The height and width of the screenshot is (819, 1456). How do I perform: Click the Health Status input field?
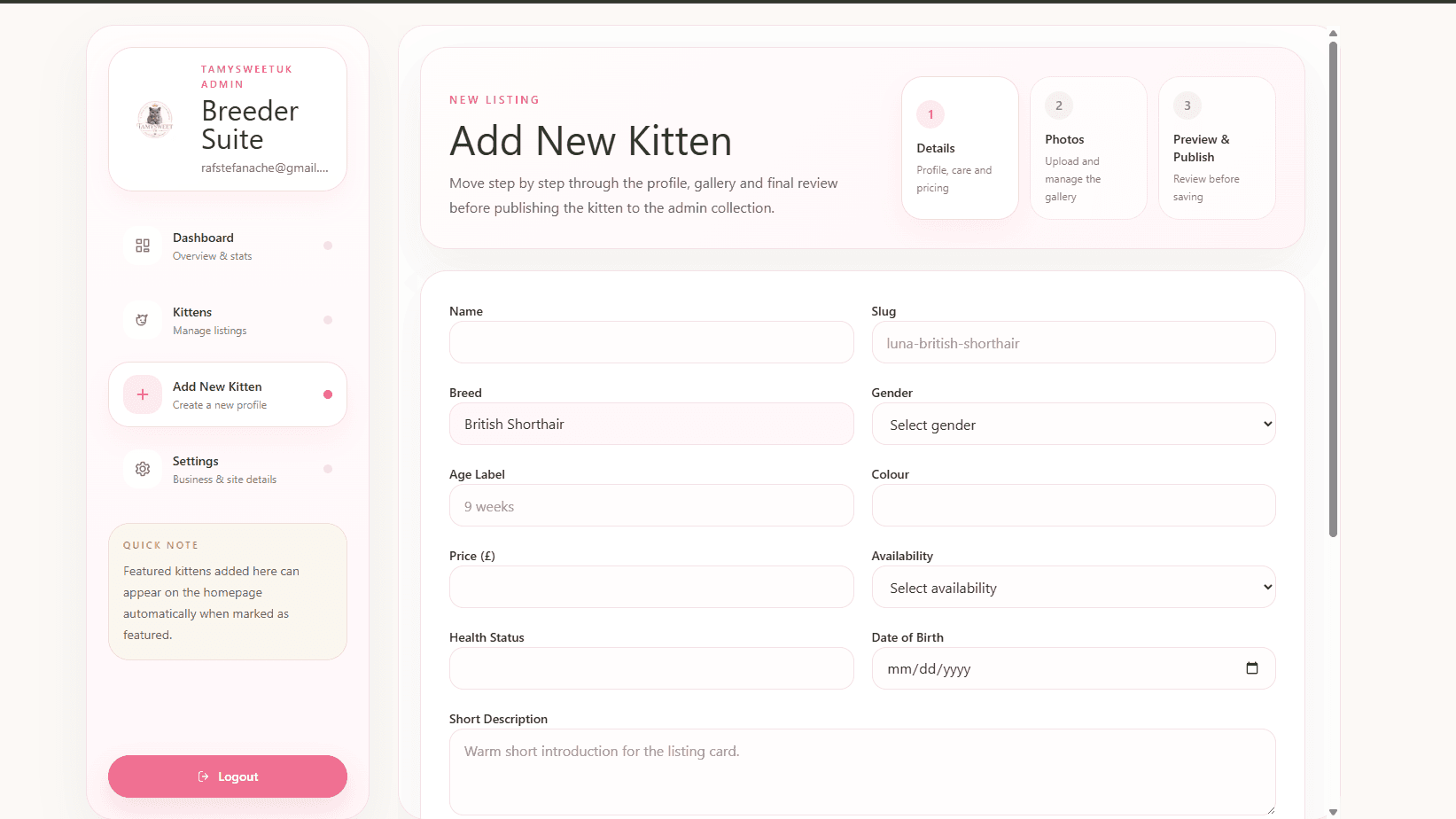(x=651, y=668)
